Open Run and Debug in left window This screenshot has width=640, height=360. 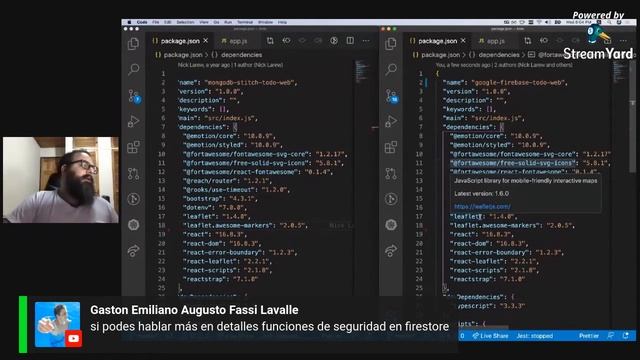pyautogui.click(x=133, y=121)
